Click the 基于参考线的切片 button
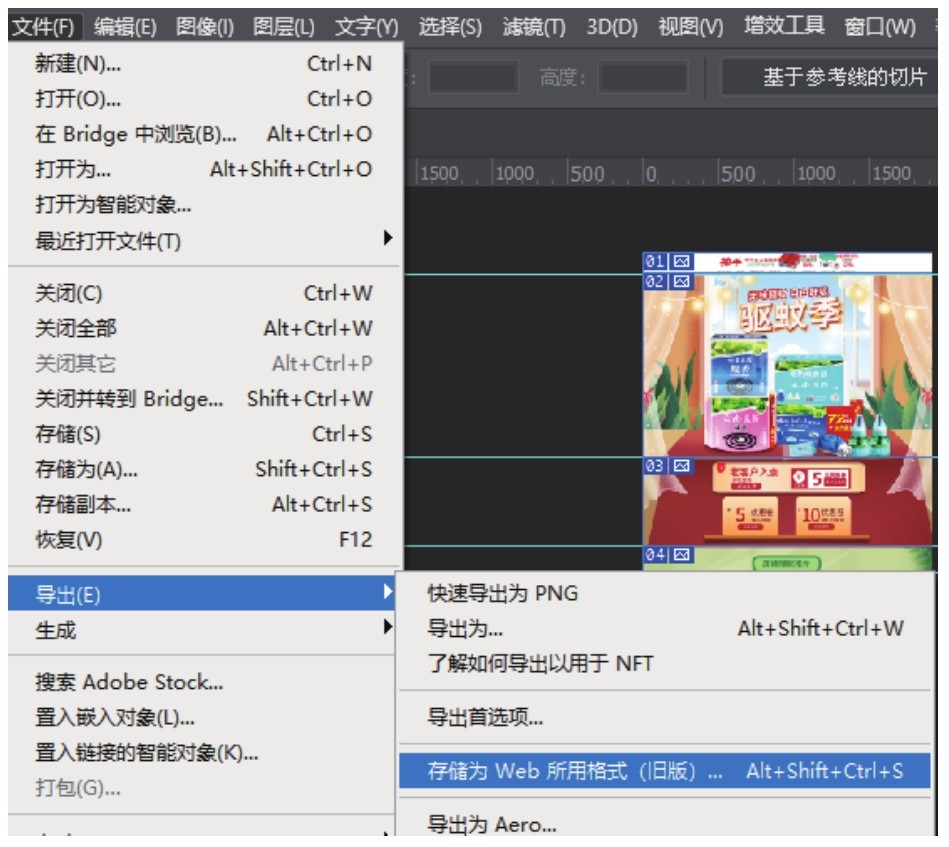The width and height of the screenshot is (949, 847). [x=830, y=77]
